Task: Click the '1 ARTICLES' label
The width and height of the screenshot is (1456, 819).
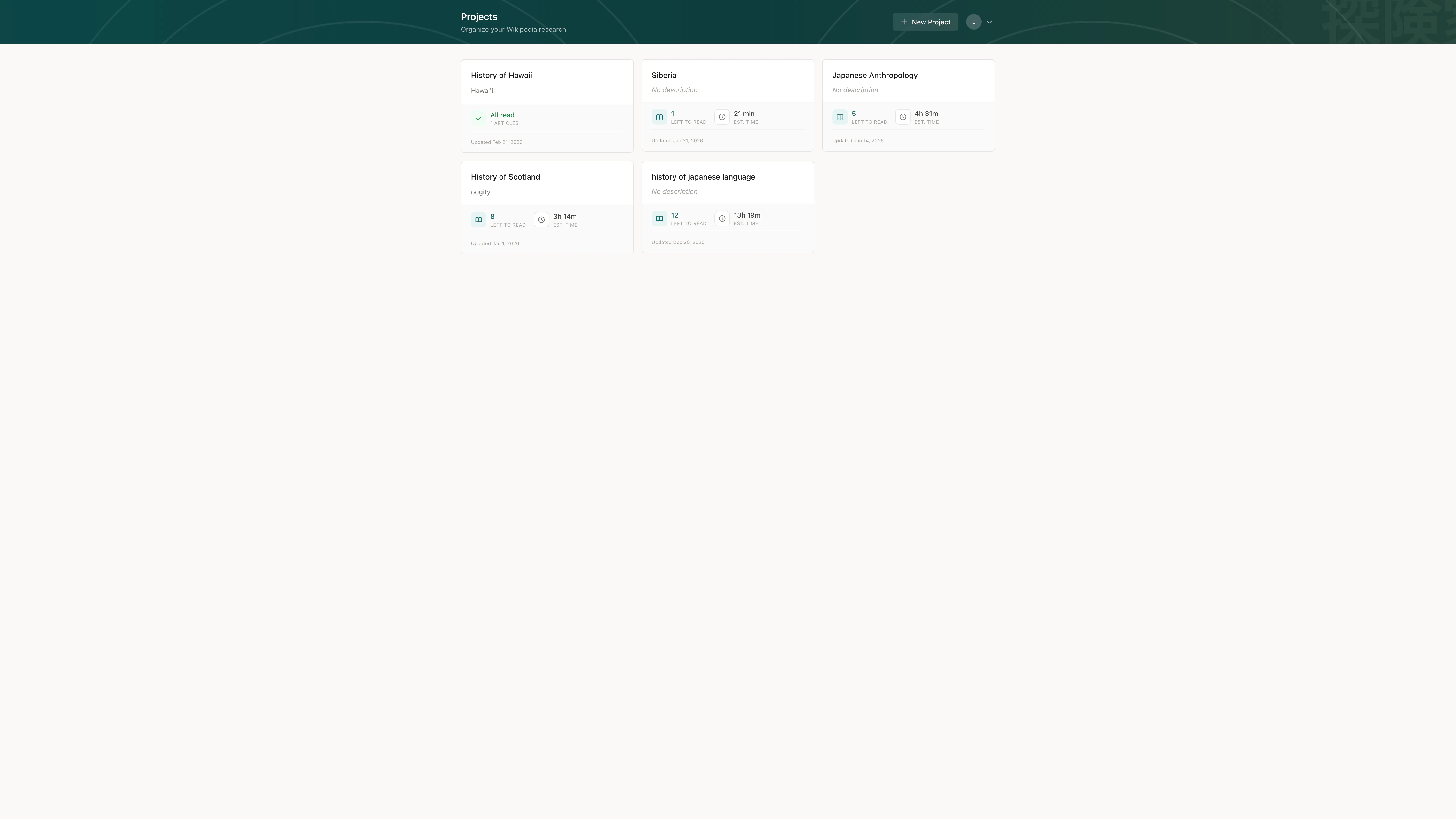Action: tap(504, 123)
